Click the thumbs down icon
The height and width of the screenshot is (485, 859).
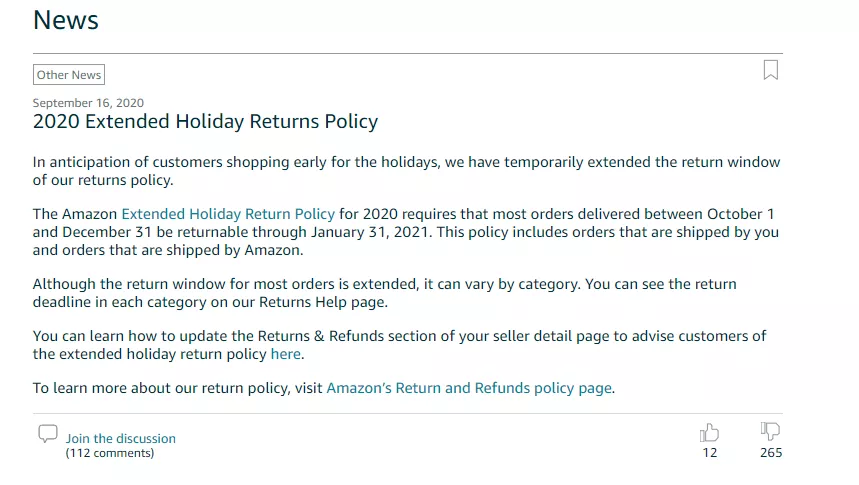coord(770,431)
